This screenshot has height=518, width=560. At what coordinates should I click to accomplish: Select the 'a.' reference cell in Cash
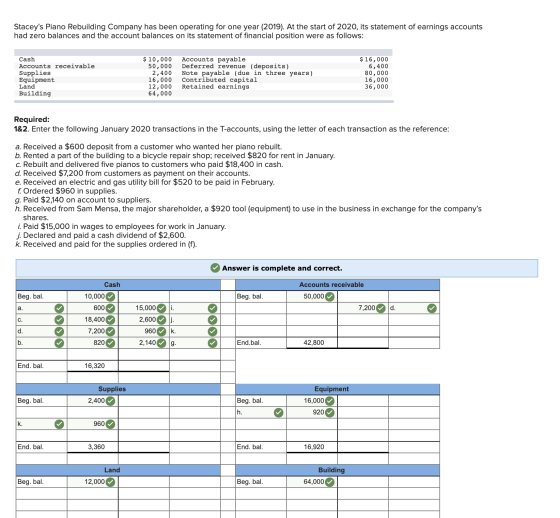41,308
